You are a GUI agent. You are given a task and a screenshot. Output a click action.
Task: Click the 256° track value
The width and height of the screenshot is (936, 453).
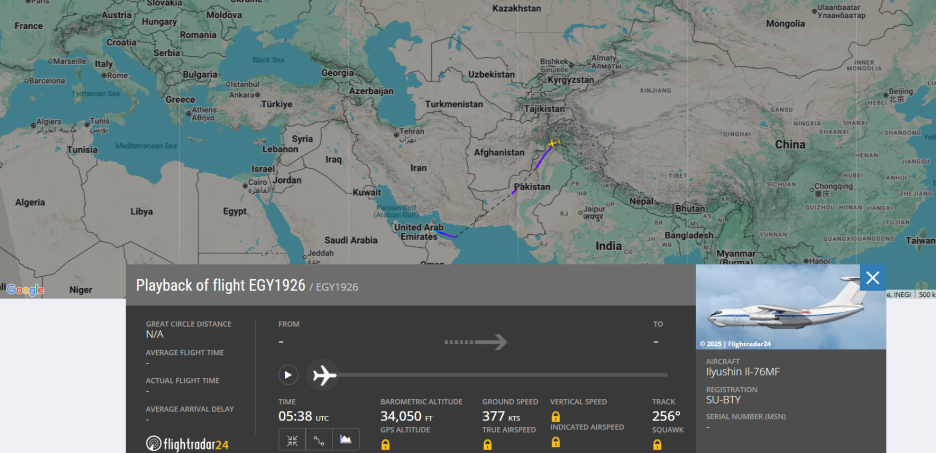pyautogui.click(x=666, y=417)
